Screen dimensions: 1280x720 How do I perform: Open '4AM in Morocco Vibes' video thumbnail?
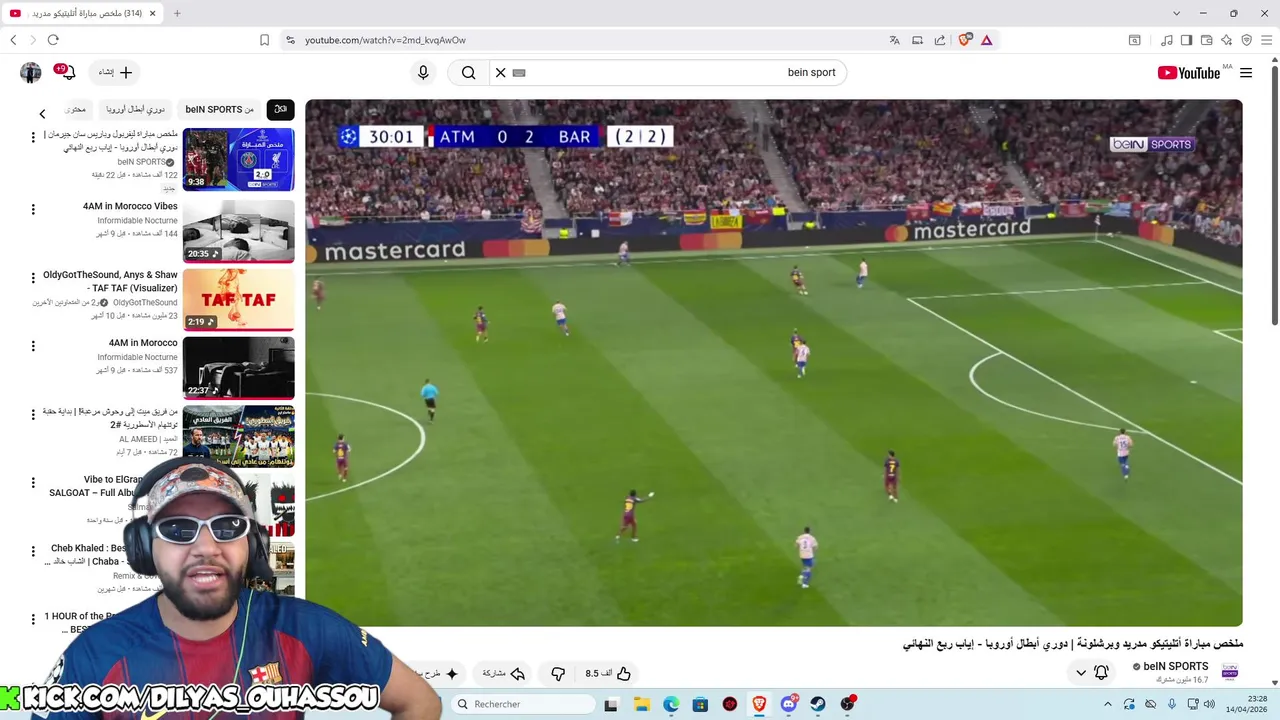coord(238,231)
